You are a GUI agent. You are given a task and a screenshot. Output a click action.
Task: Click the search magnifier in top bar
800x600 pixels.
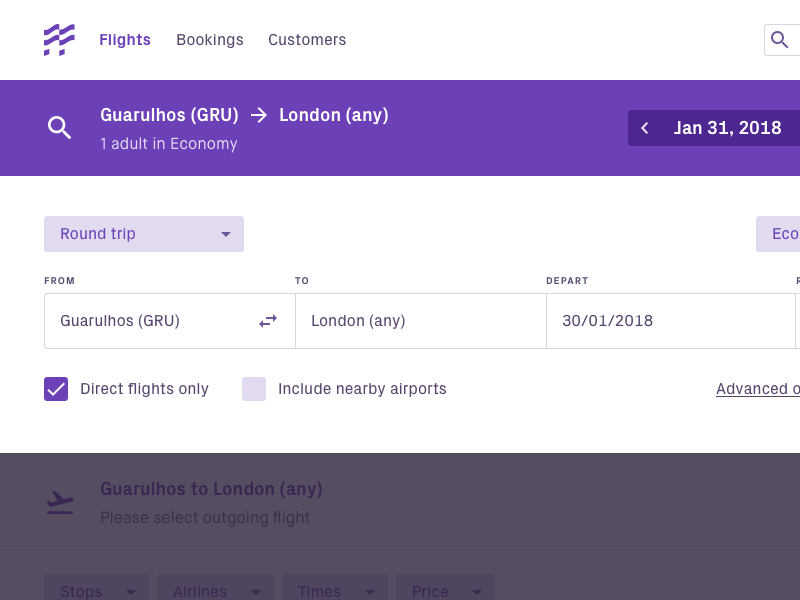[x=779, y=40]
